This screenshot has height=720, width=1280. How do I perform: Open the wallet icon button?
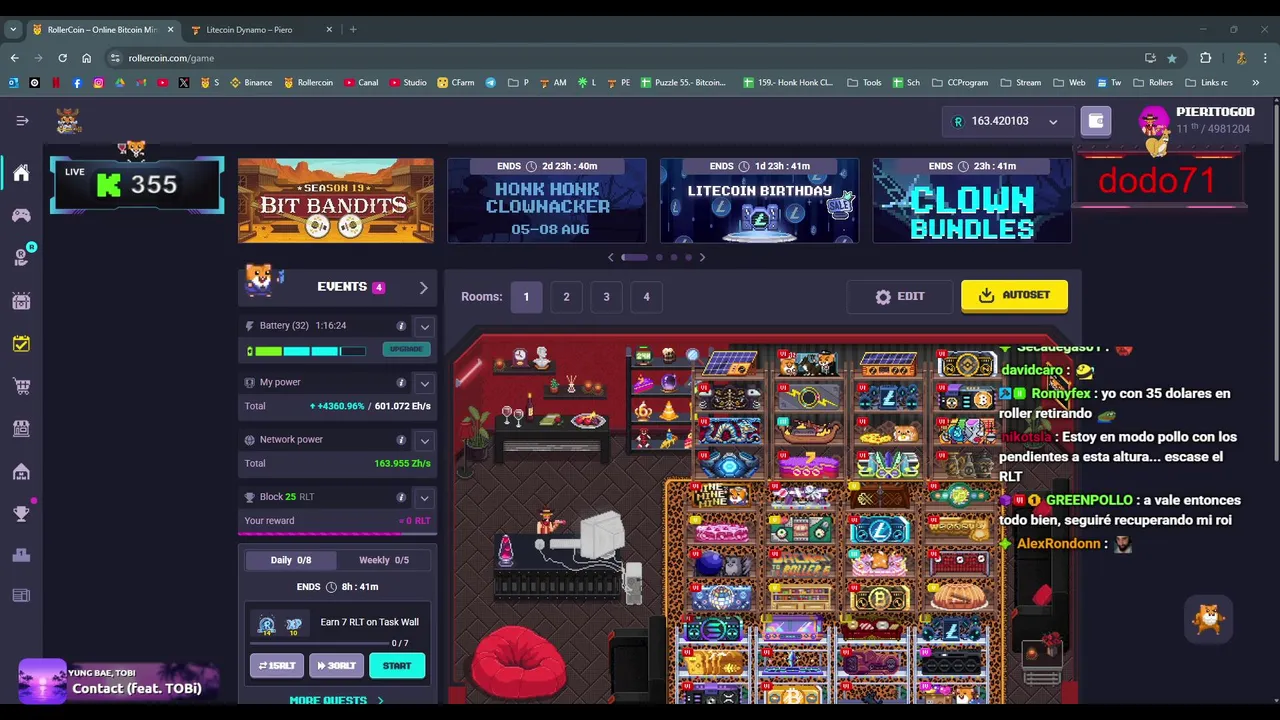[x=1096, y=121]
